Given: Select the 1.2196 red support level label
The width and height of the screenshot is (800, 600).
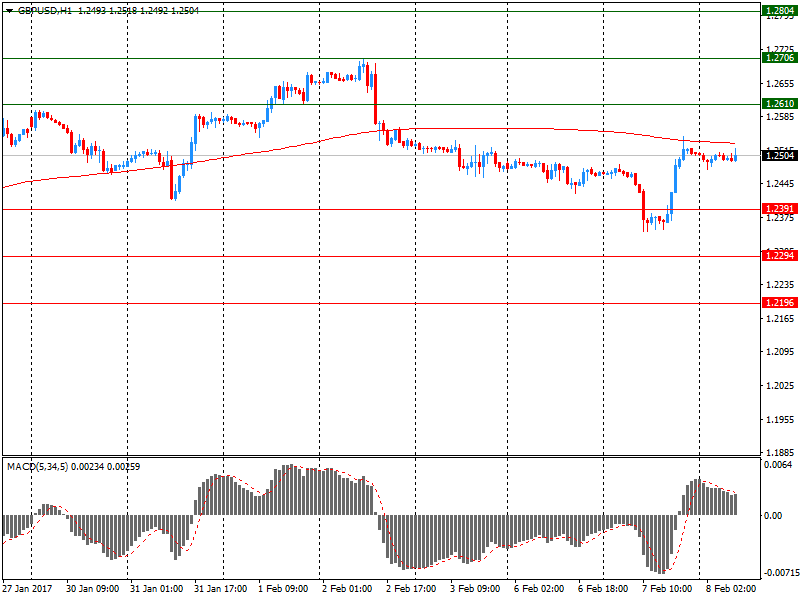Looking at the screenshot, I should (780, 303).
